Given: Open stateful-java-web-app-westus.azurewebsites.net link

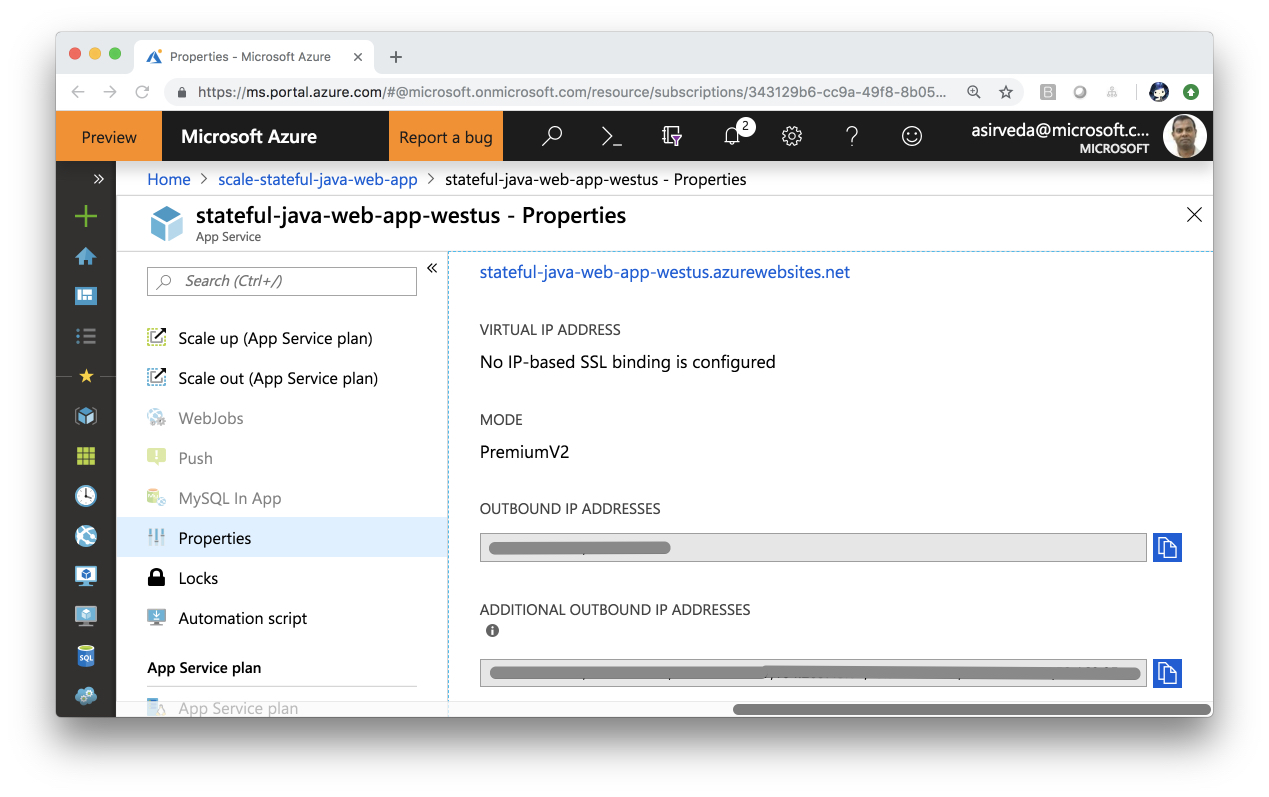Looking at the screenshot, I should (665, 272).
